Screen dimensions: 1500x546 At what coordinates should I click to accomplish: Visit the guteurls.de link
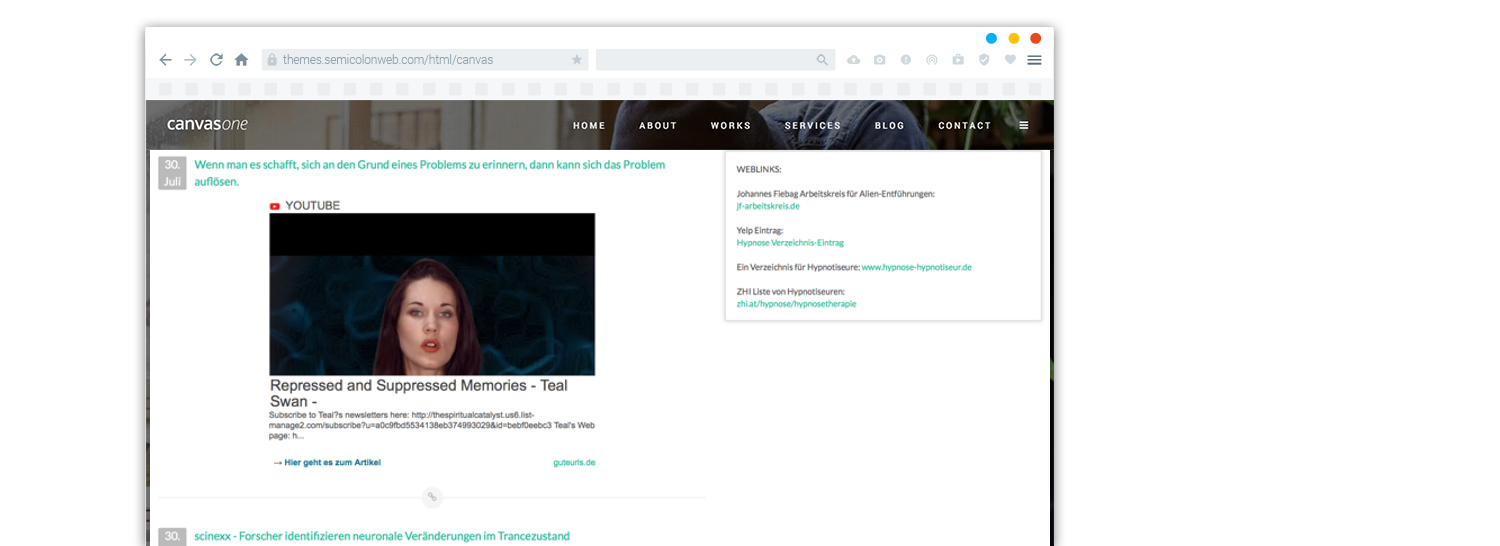(x=574, y=462)
